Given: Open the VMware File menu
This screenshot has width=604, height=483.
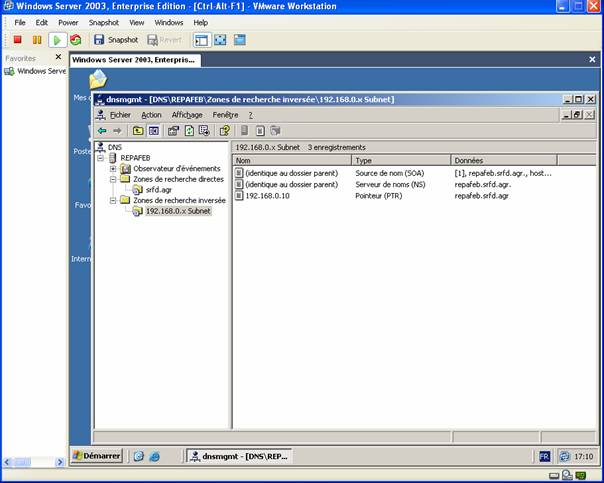Looking at the screenshot, I should [20, 23].
